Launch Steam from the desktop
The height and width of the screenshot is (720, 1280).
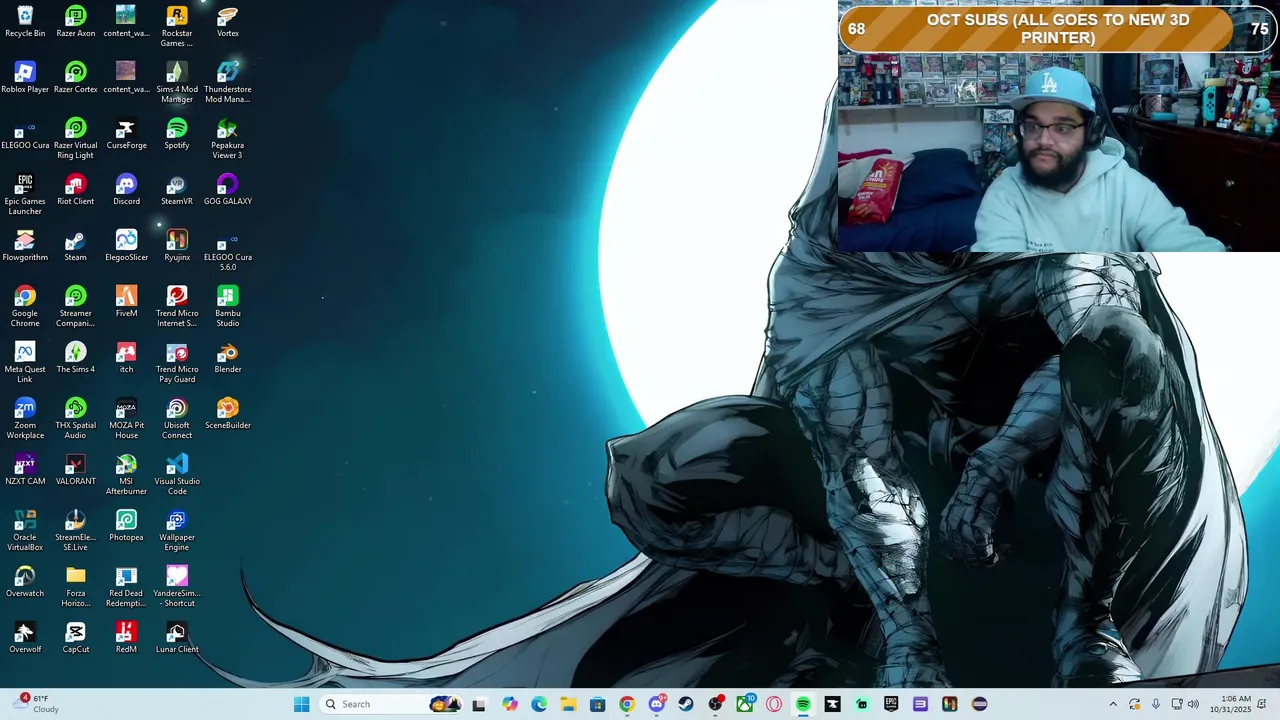point(76,246)
